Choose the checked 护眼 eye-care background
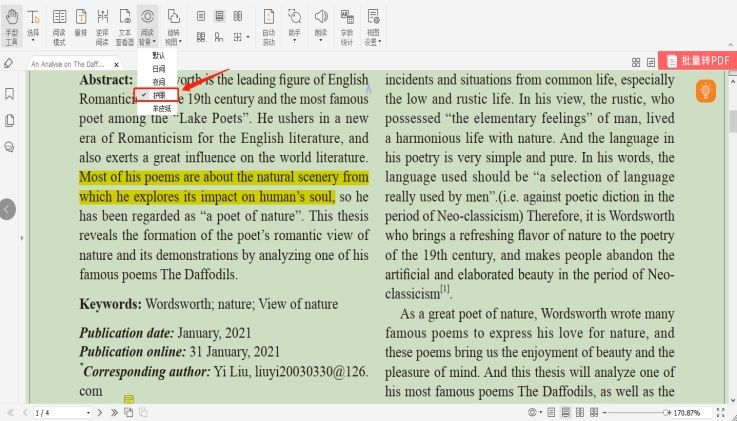Screen dimensions: 737x421 pos(159,94)
